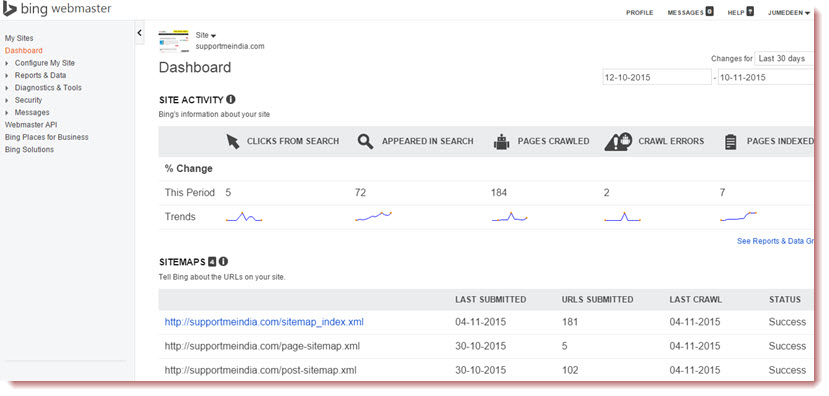This screenshot has height=396, width=829.
Task: Click the Dashboard page heading
Action: [x=195, y=68]
